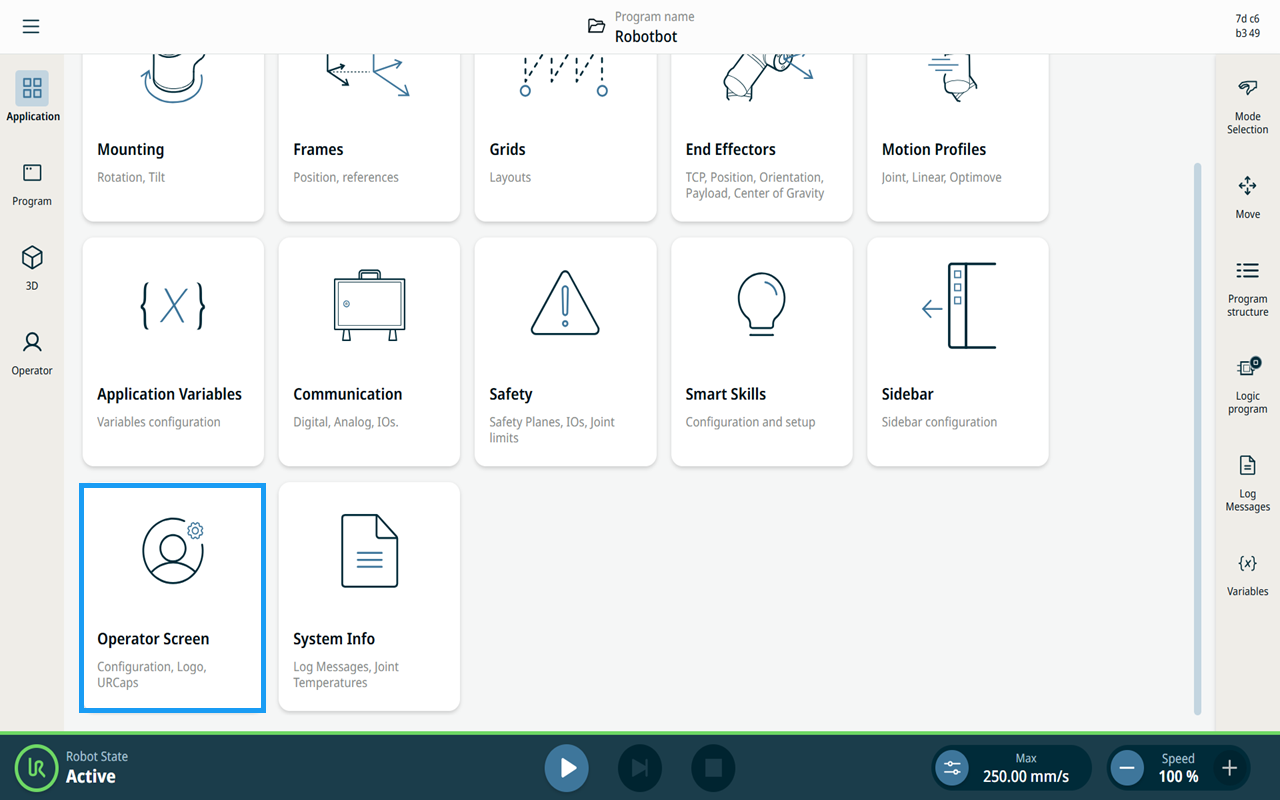Open the Sidebar configuration tile
1280x800 pixels.
(957, 352)
